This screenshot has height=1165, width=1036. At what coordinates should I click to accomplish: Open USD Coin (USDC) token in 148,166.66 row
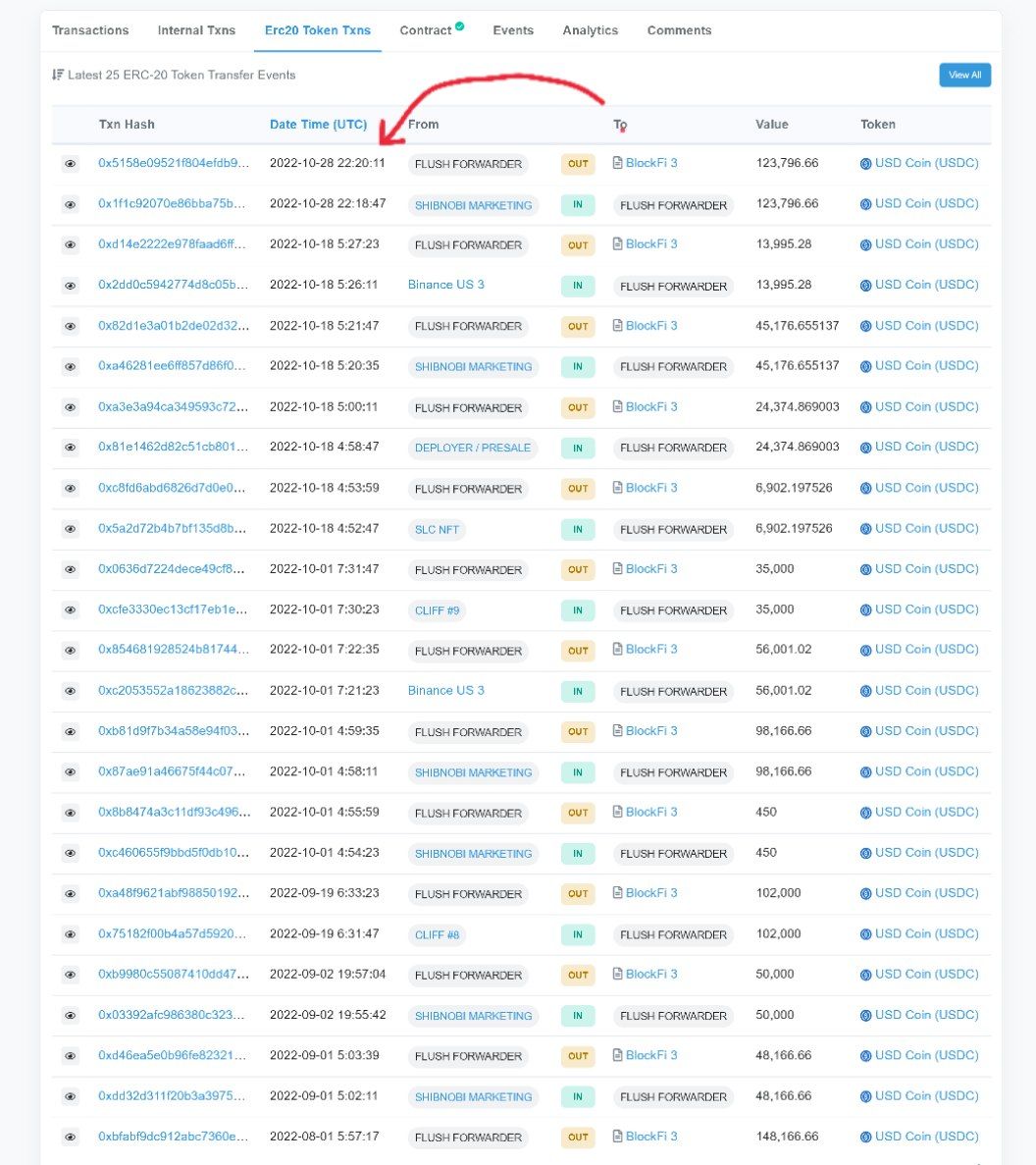(x=926, y=1136)
